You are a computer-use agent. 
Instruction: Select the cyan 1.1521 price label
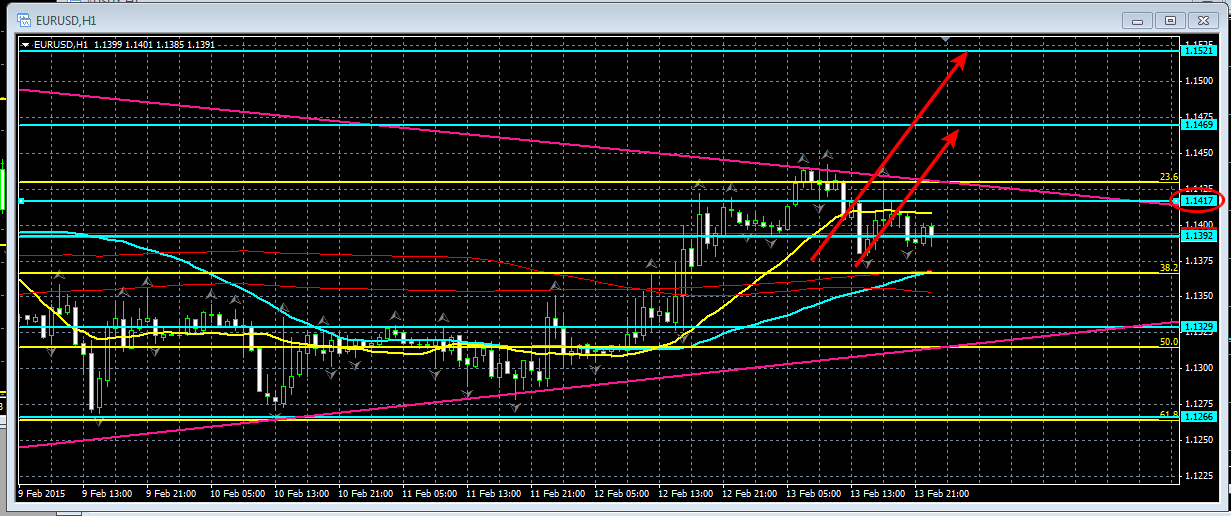pyautogui.click(x=1197, y=50)
